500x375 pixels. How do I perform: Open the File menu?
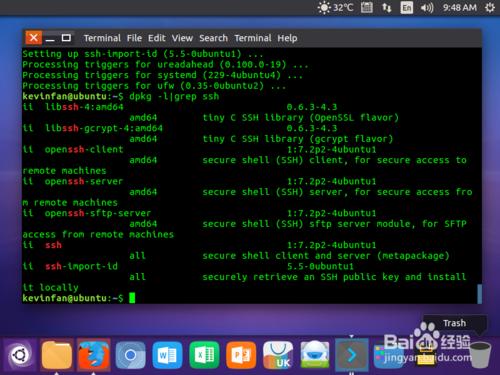[134, 38]
